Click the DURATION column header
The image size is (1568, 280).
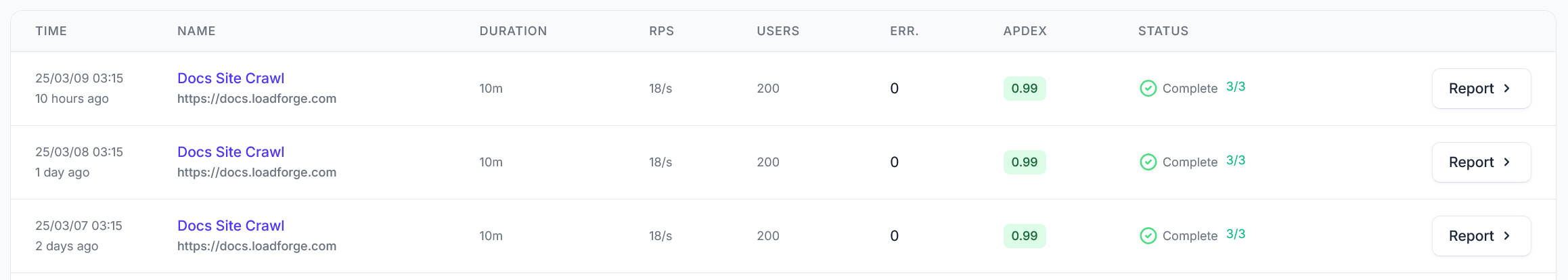pyautogui.click(x=513, y=31)
